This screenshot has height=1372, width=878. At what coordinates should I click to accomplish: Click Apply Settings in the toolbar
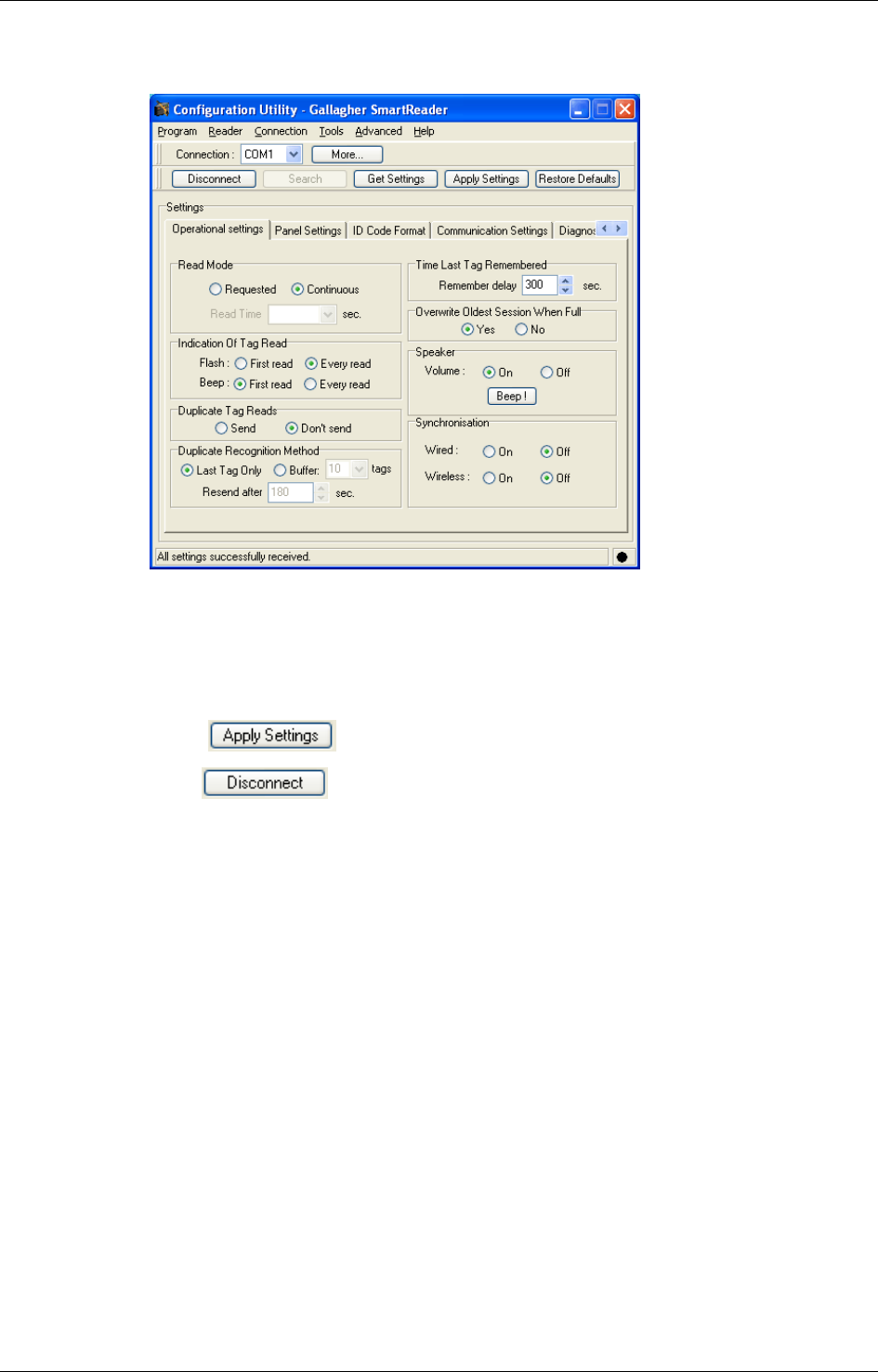[487, 179]
